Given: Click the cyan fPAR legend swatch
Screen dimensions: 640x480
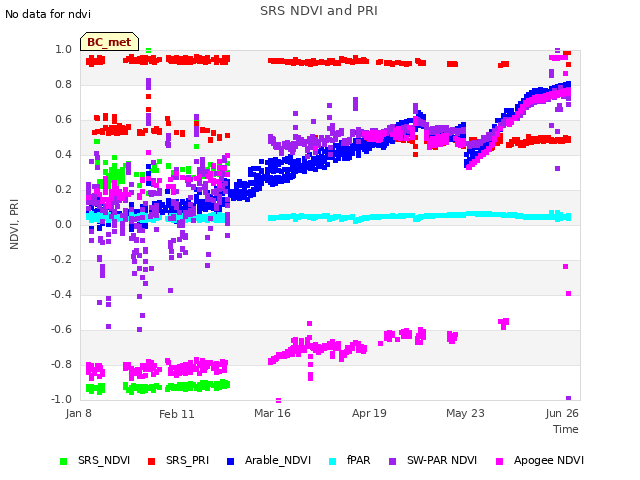Looking at the screenshot, I should tap(333, 461).
